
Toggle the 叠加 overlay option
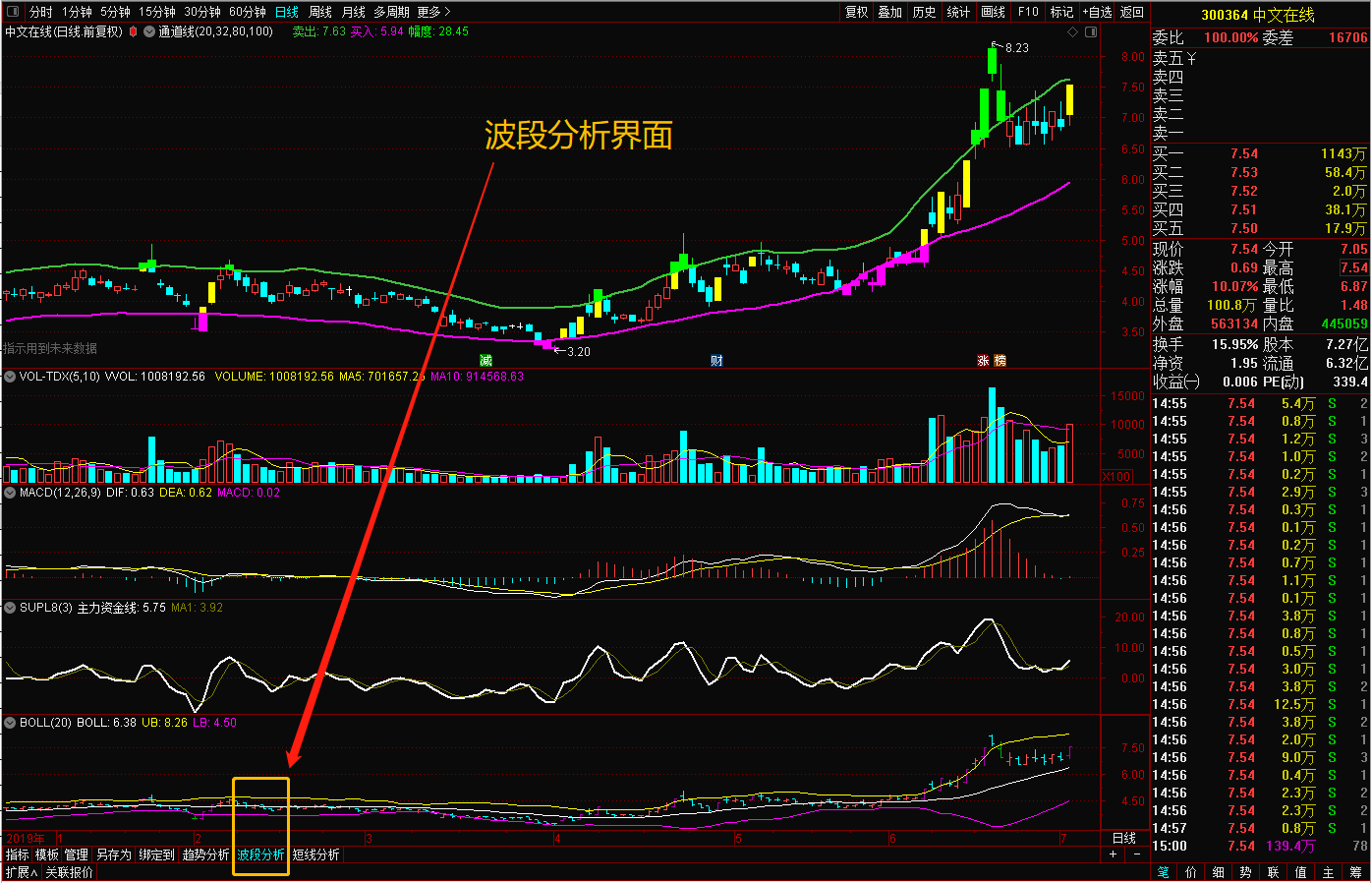[x=890, y=12]
